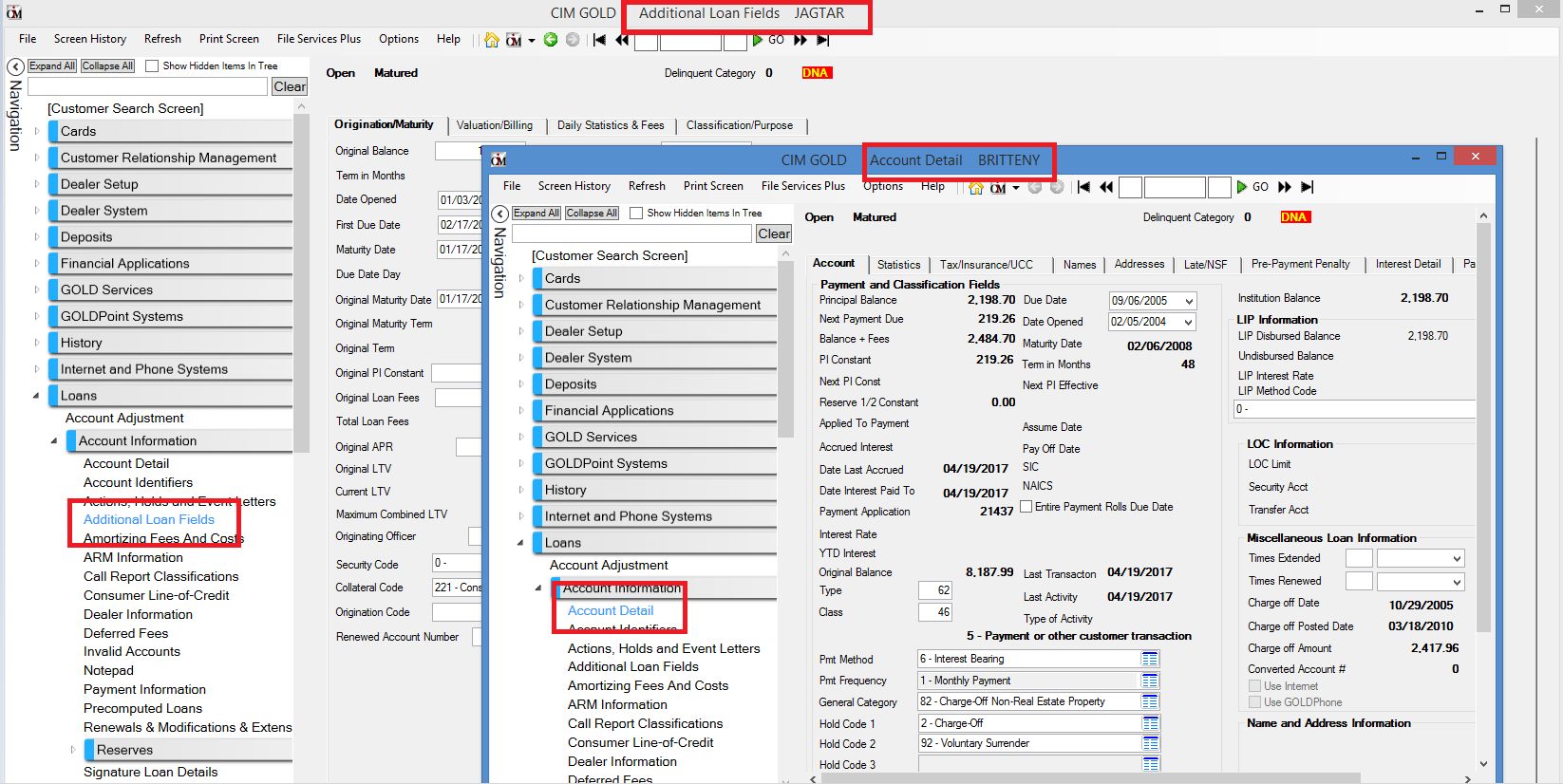Screen dimensions: 1563x784
Task: Click the Type field showing 62
Action: pos(935,590)
